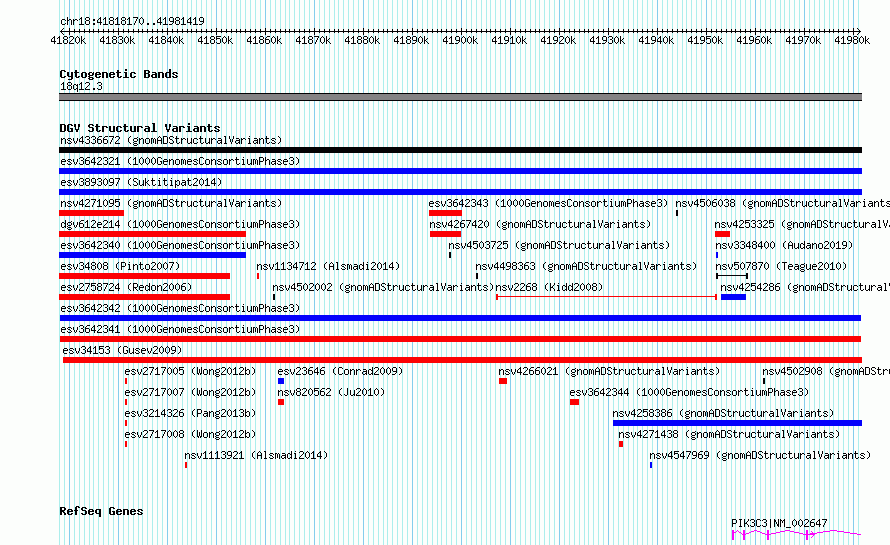Viewport: 890px width, 545px height.
Task: Open nsv4506038 variant label
Action: (x=782, y=203)
